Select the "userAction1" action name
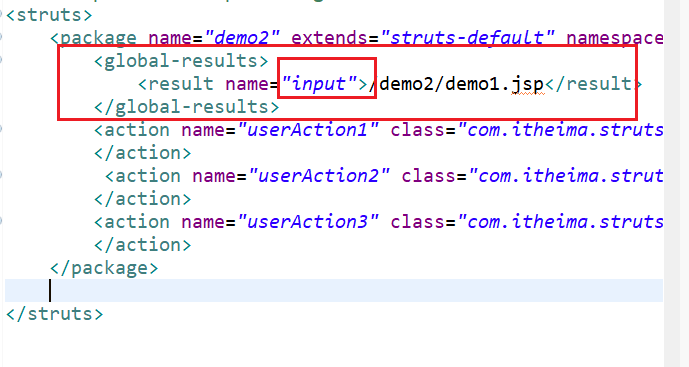The width and height of the screenshot is (689, 367). click(308, 130)
